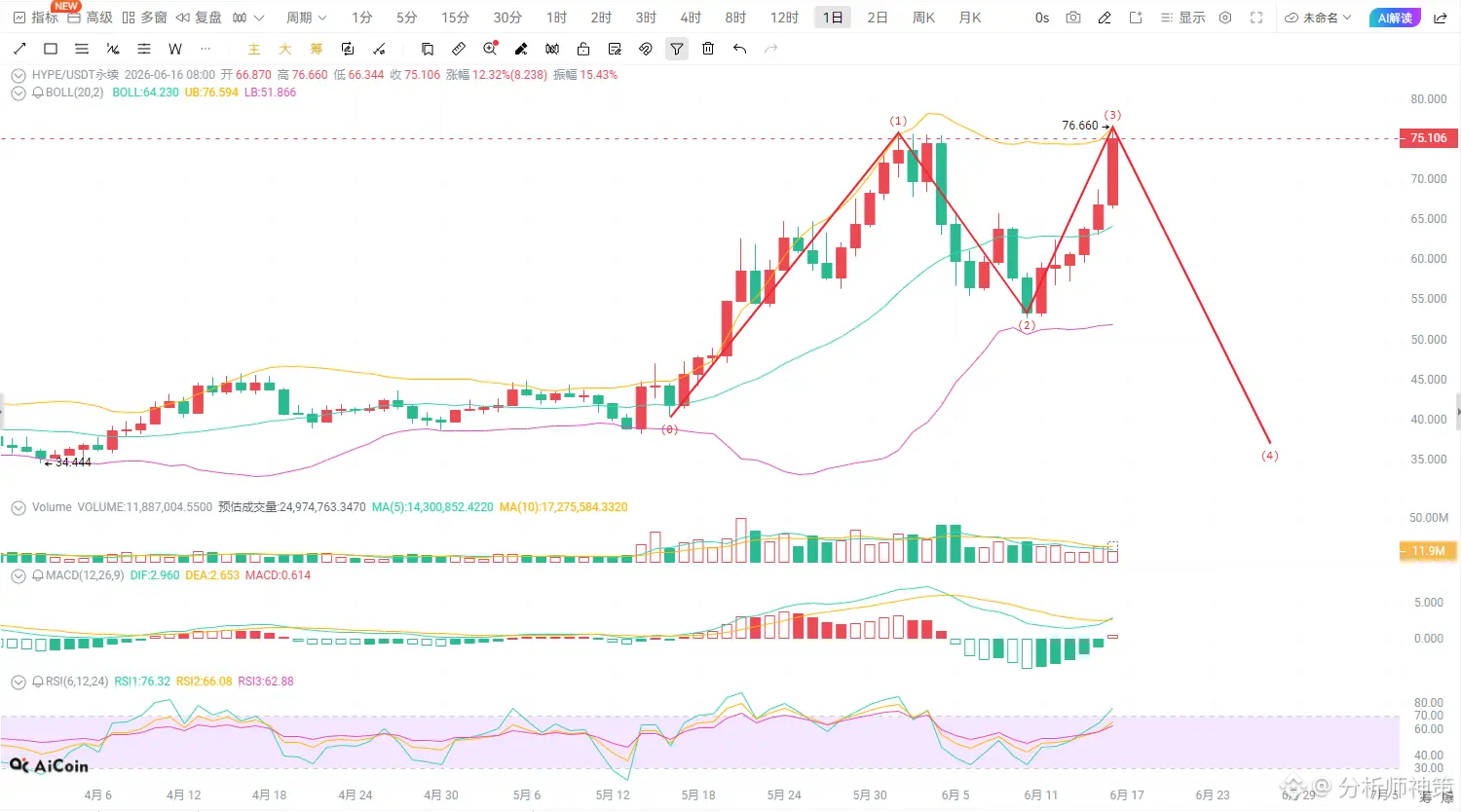Click the LB:51.866 lower band value
This screenshot has height=812, width=1461.
tap(270, 92)
